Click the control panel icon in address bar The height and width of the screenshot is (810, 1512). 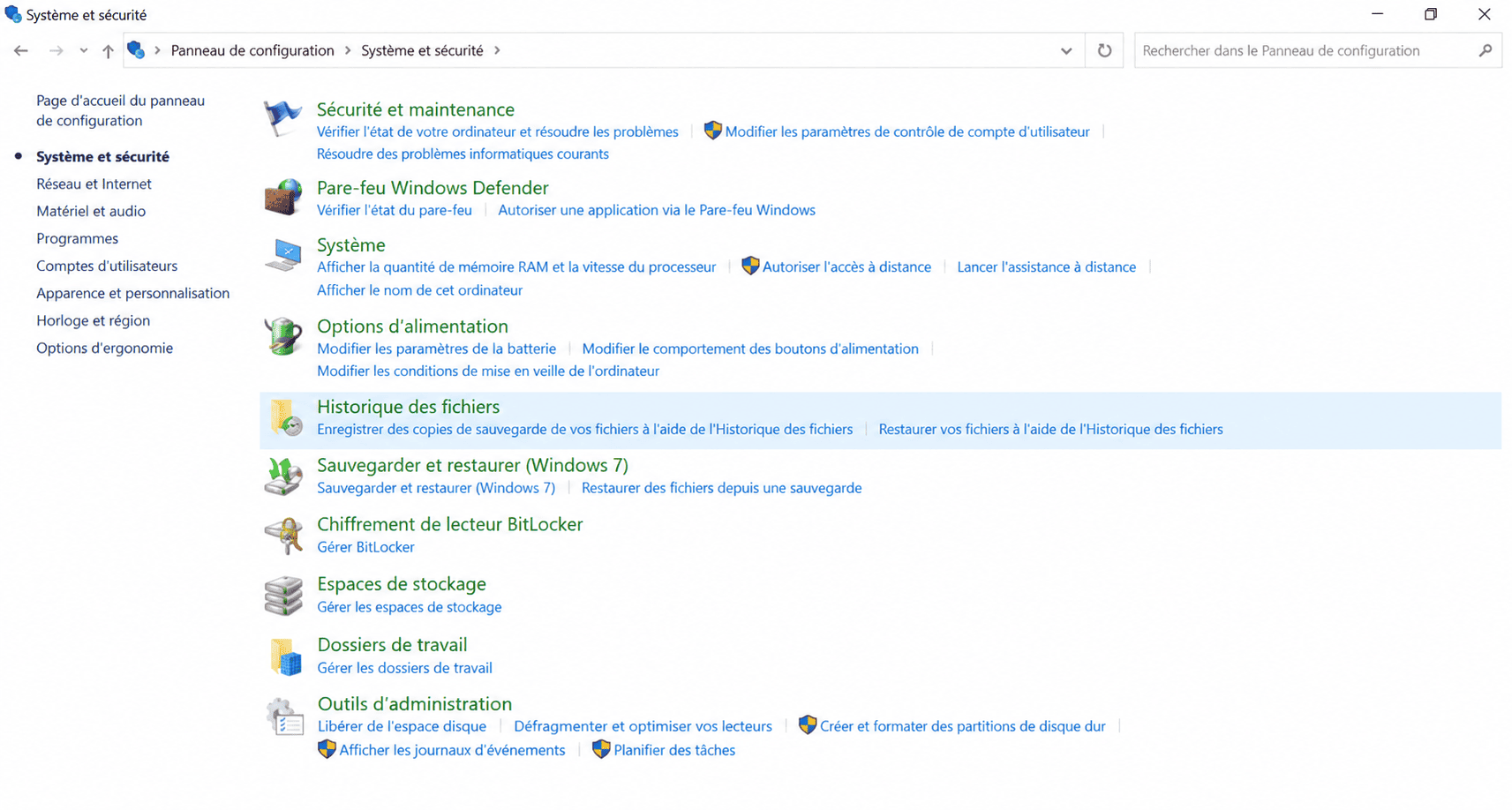pyautogui.click(x=136, y=49)
